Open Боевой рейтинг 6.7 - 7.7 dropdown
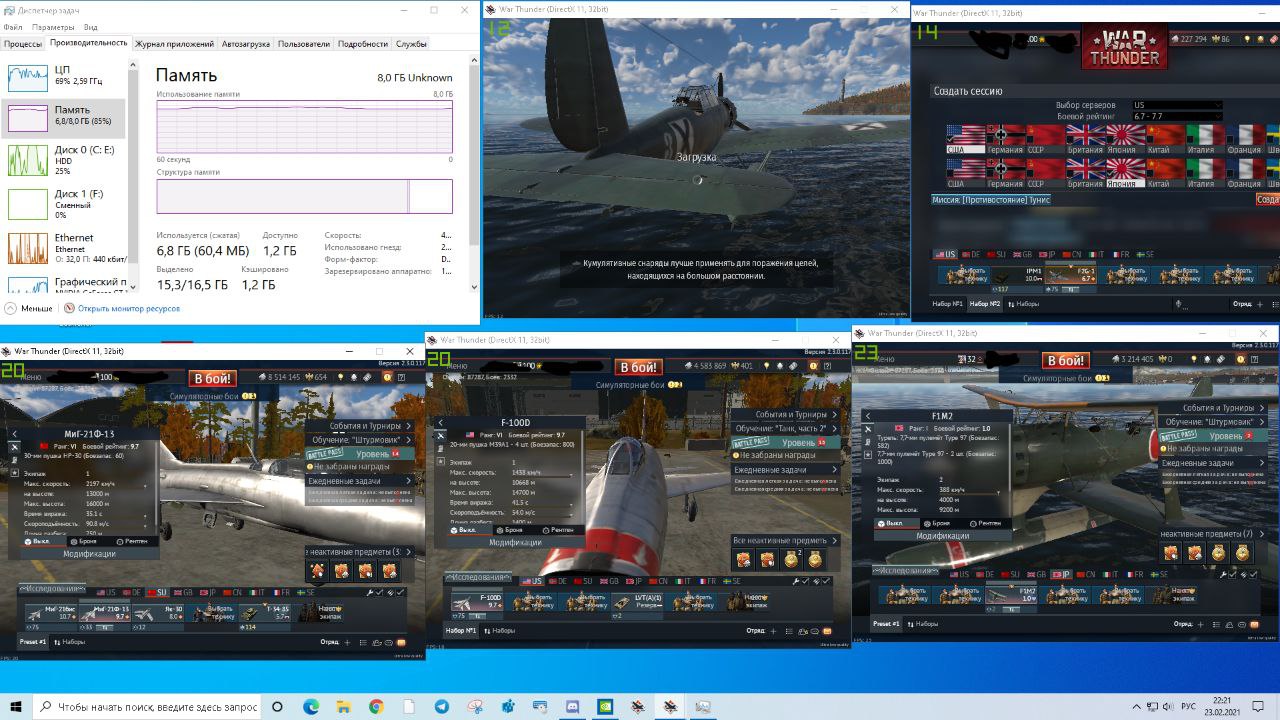1280x720 pixels. 1176,116
